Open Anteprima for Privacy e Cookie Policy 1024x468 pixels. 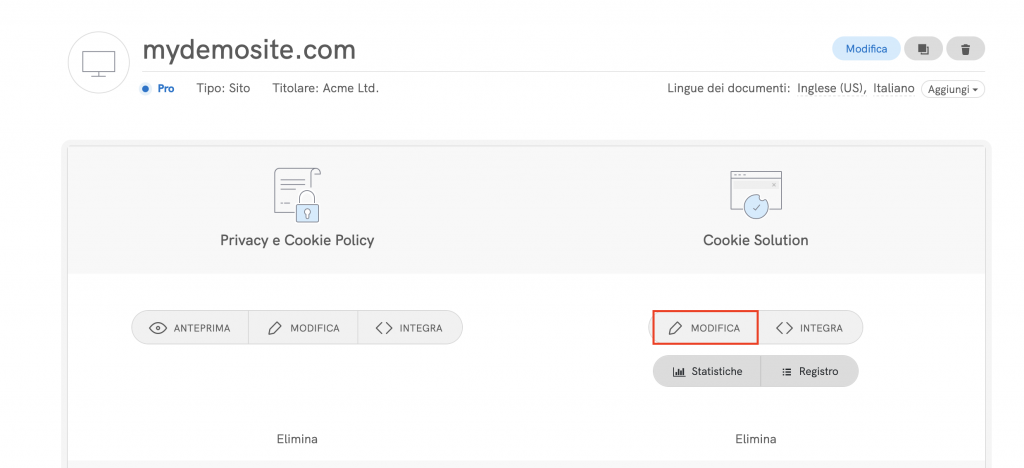190,328
